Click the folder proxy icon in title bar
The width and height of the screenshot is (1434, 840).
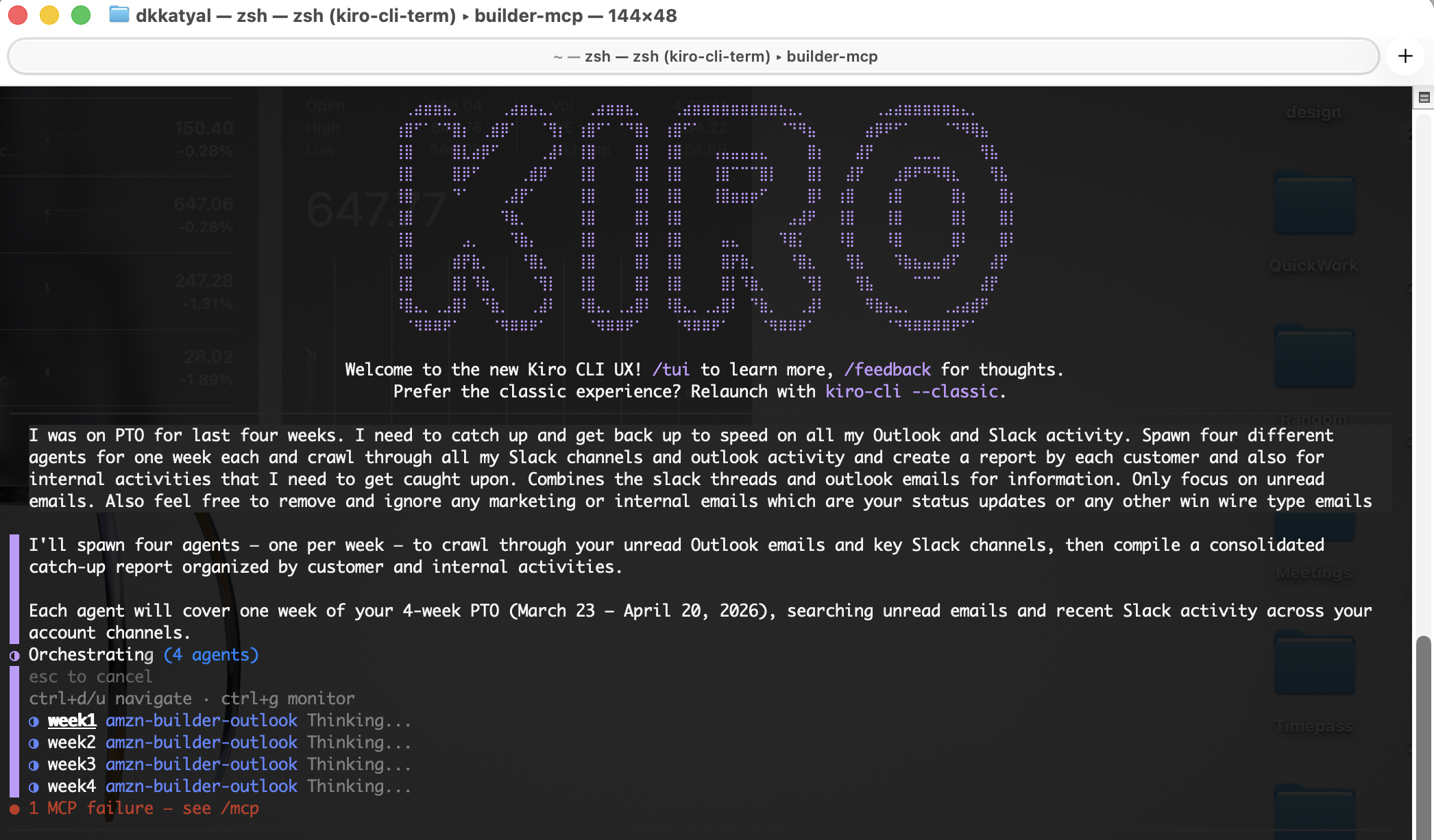(x=119, y=14)
